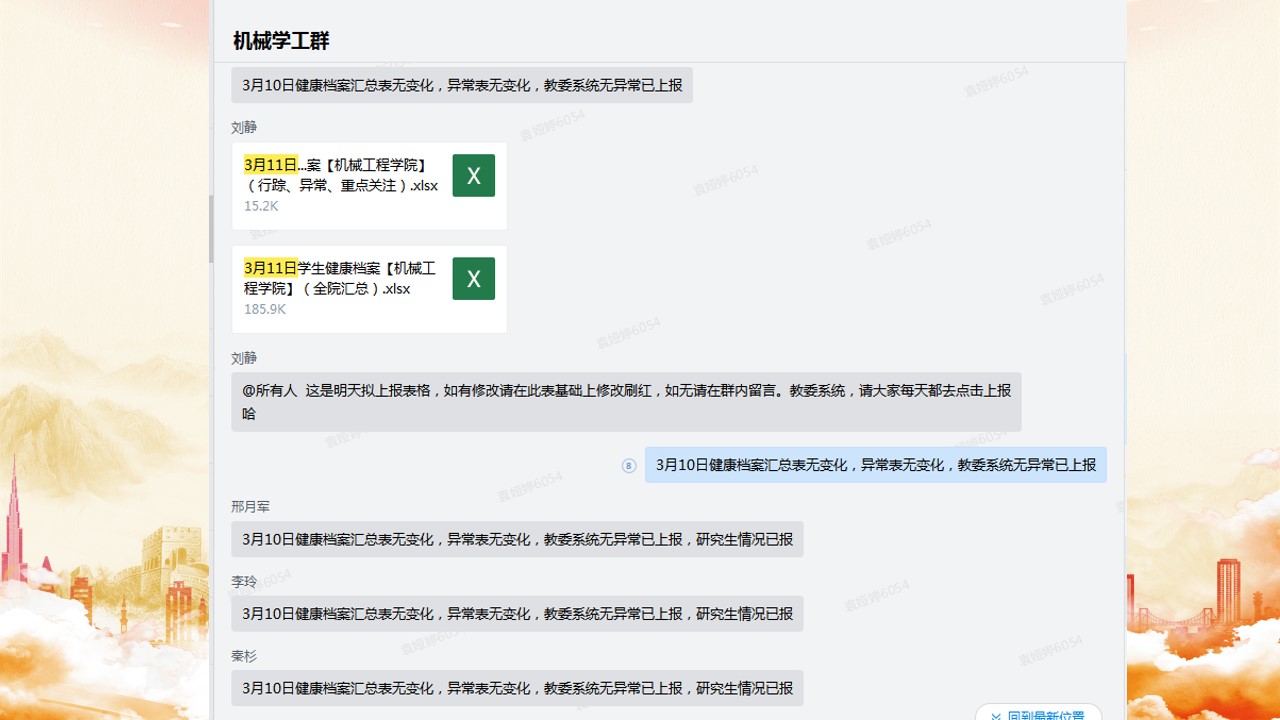This screenshot has width=1280, height=720.
Task: Click the file name text ending (全院汇总).xlsx
Action: [340, 279]
